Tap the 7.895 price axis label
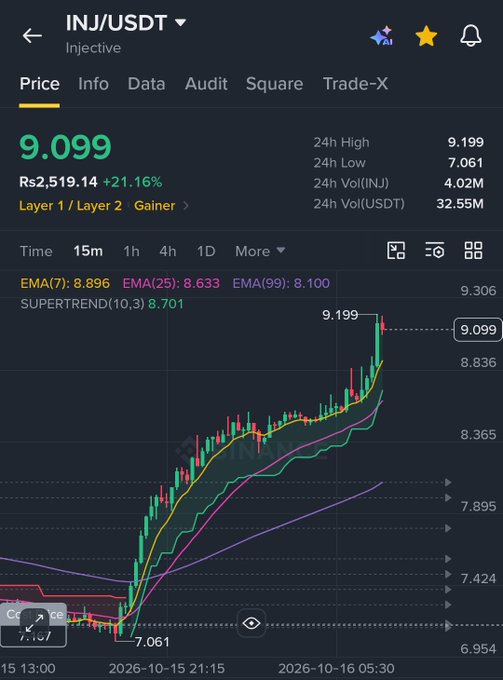The image size is (503, 680). tap(478, 506)
